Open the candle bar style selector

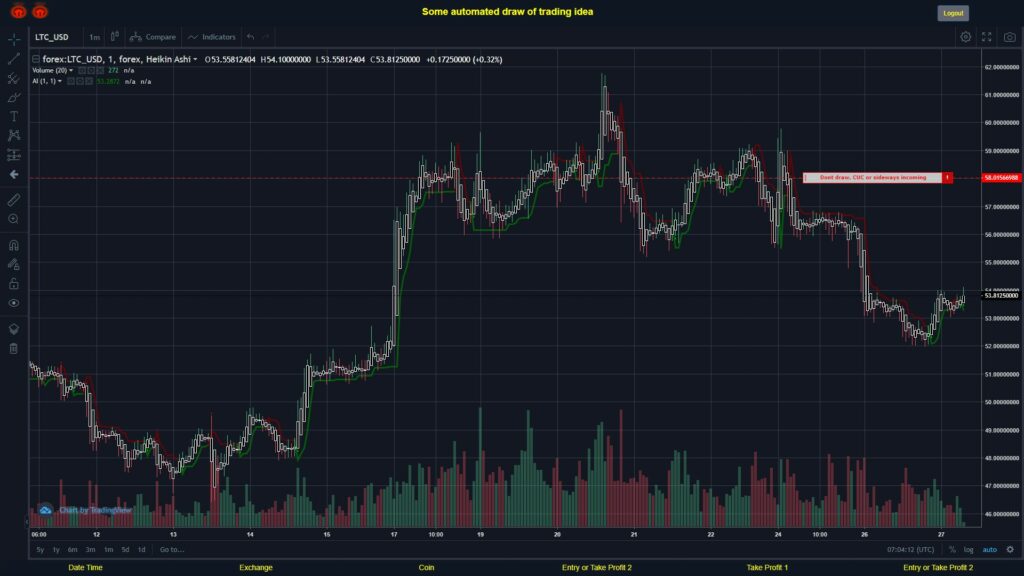pos(115,37)
